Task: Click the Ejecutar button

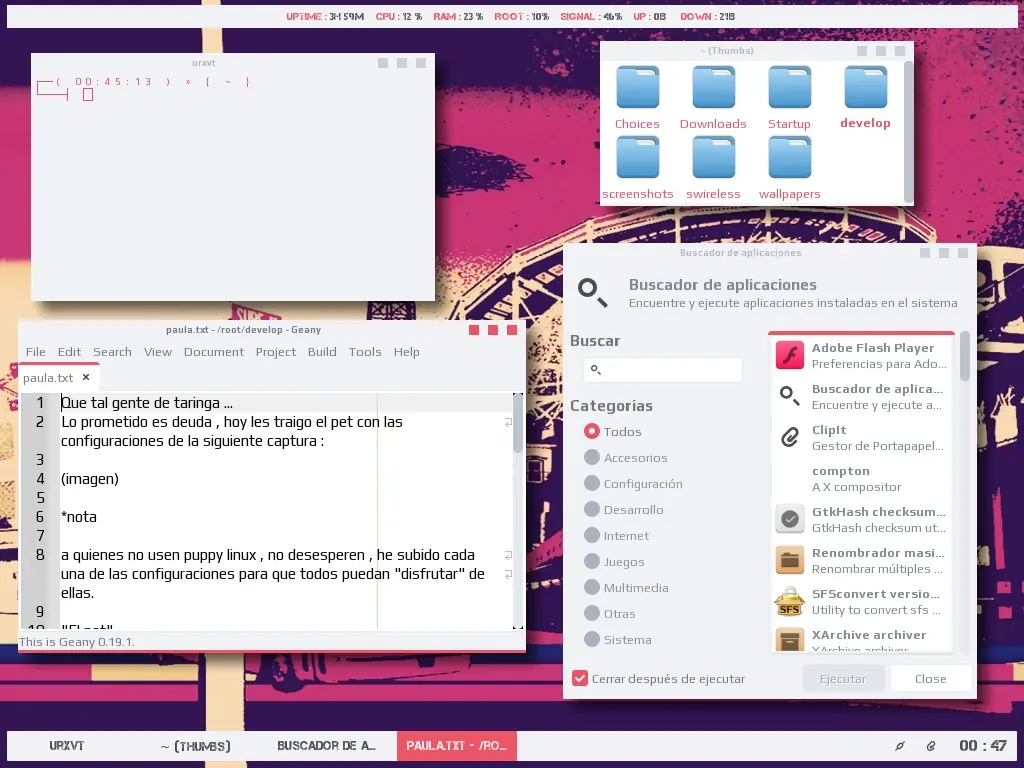Action: [x=843, y=678]
